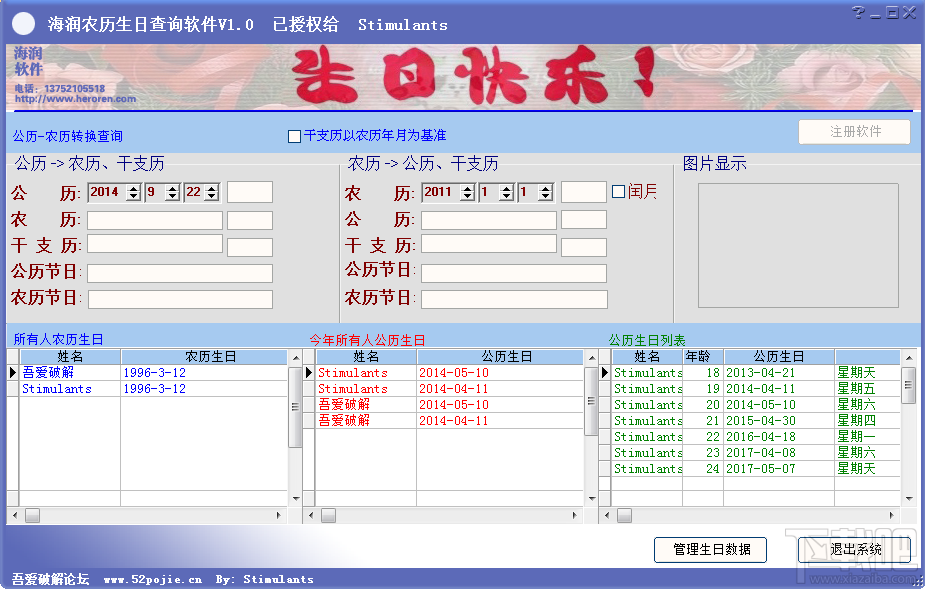Click left arrow of the middle table horizontal scrollbar
This screenshot has height=589, width=925.
click(x=311, y=515)
